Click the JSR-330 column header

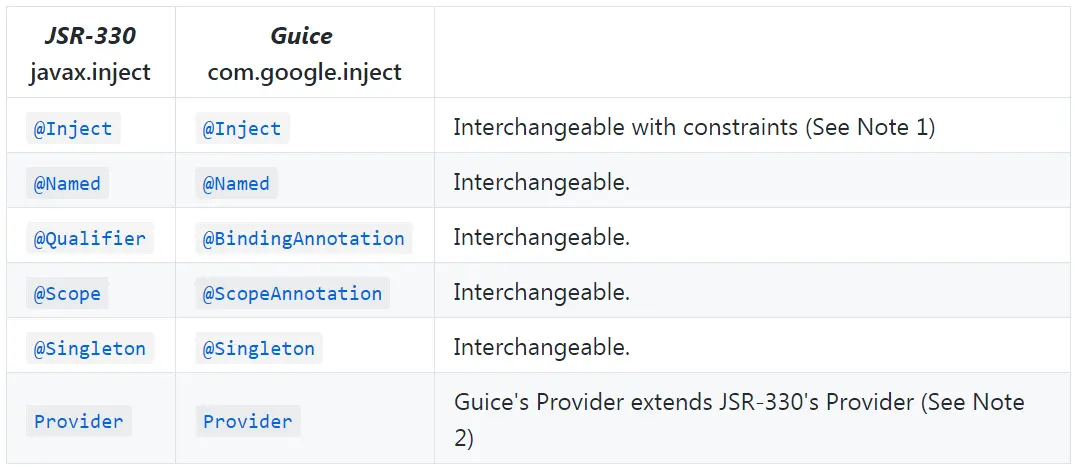[x=90, y=36]
